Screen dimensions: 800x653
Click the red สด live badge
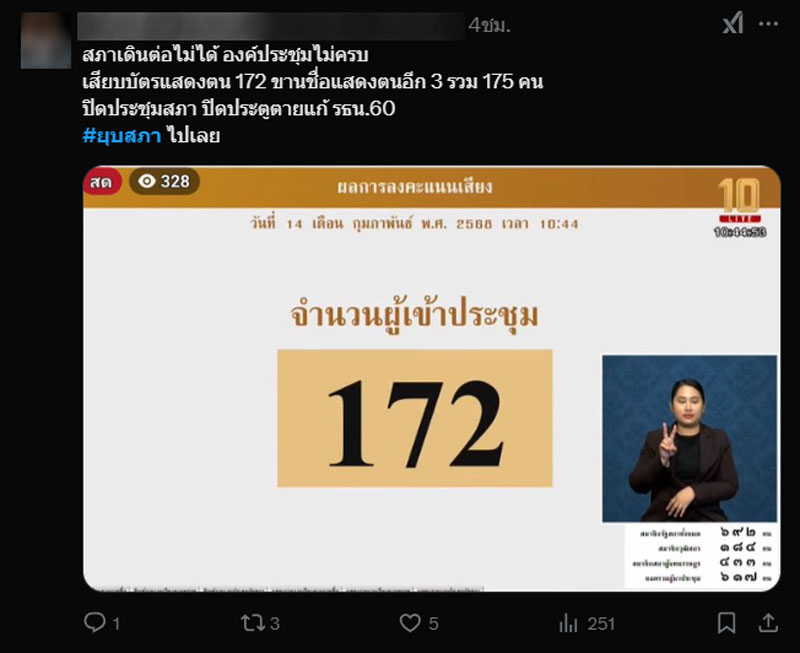pos(102,182)
